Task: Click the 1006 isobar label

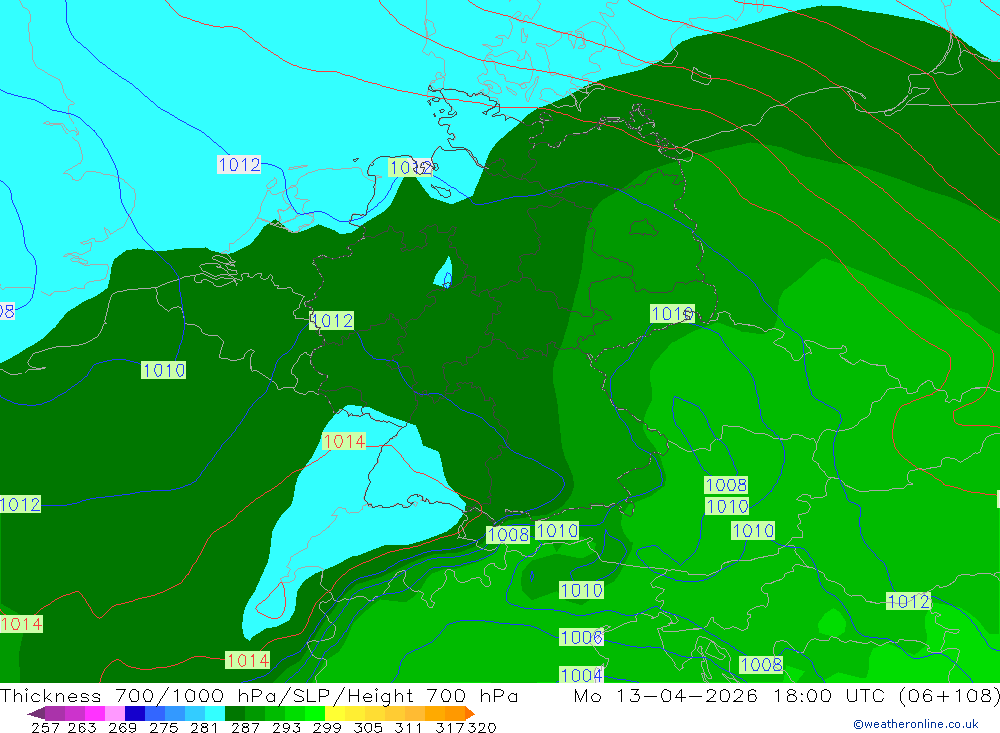Action: click(x=581, y=637)
